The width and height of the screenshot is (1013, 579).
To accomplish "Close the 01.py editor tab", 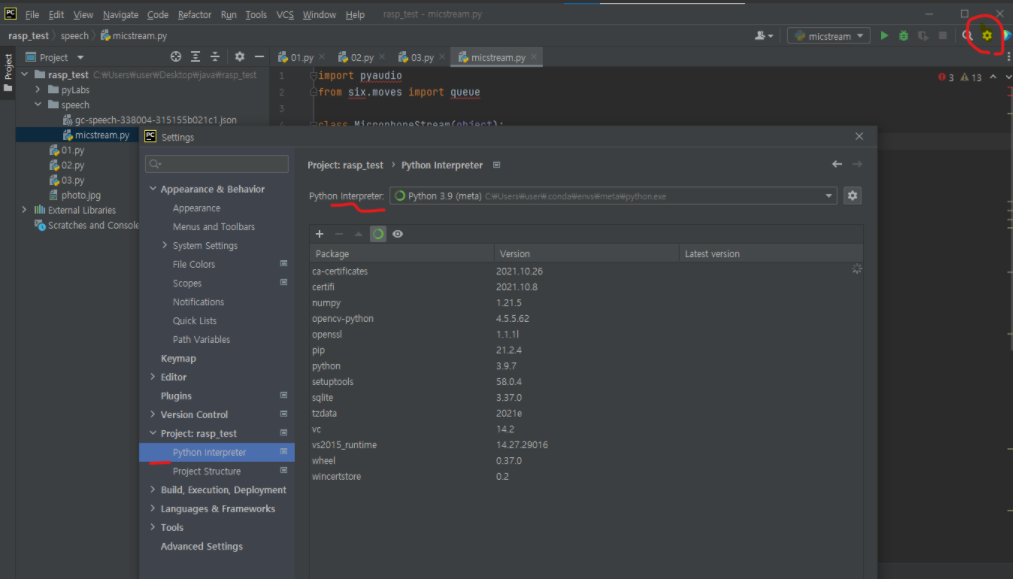I will 322,57.
